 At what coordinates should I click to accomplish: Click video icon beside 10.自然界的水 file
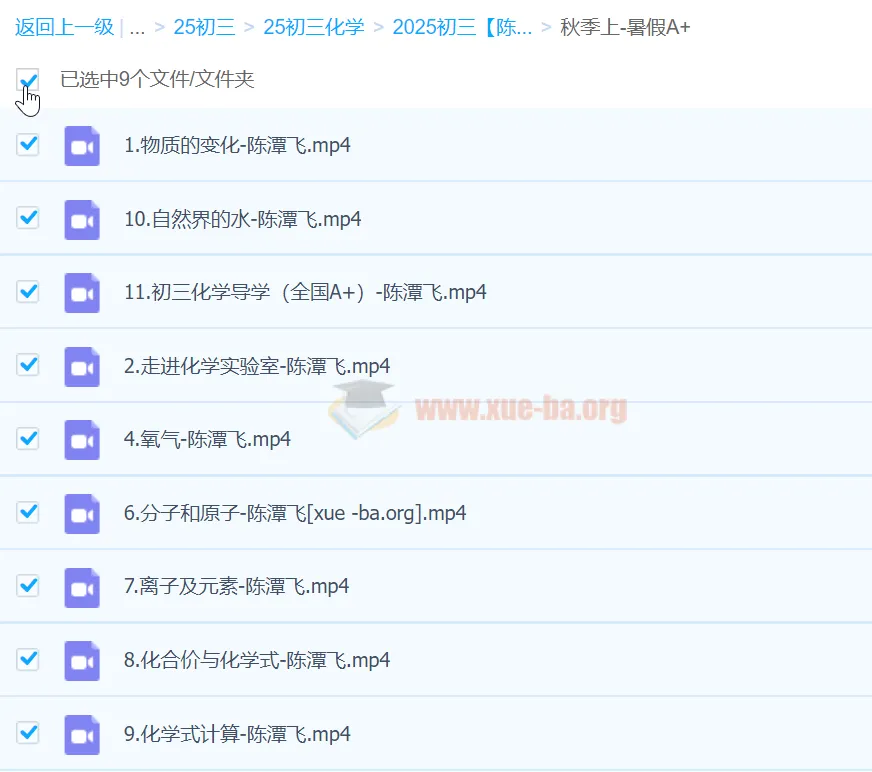point(82,220)
